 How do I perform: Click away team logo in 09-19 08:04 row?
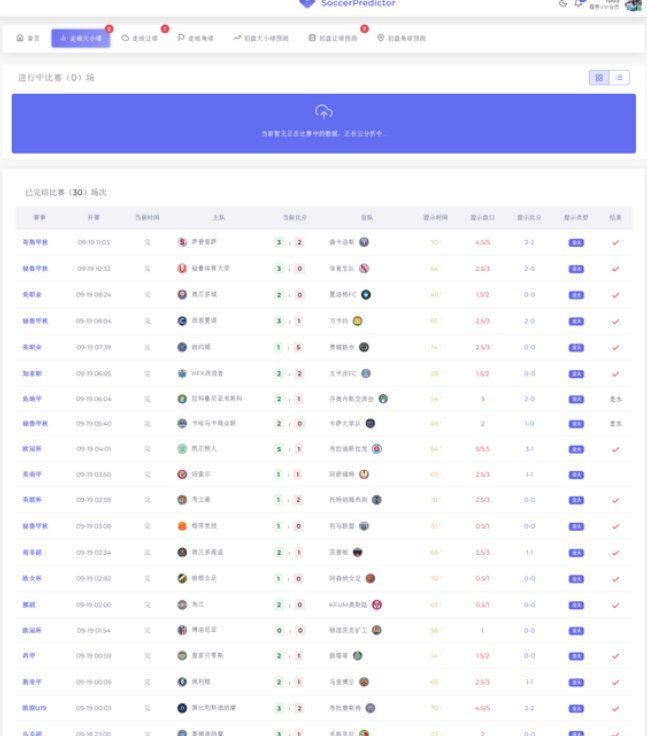pos(357,321)
